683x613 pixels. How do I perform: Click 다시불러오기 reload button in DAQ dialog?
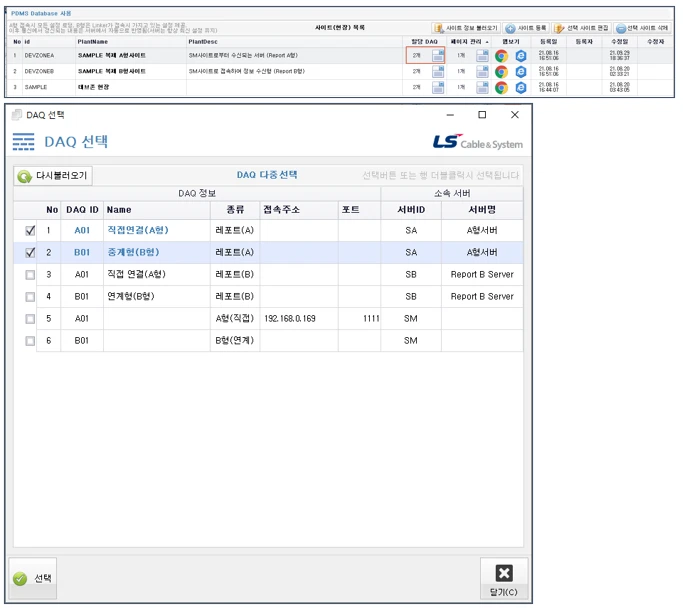point(53,176)
